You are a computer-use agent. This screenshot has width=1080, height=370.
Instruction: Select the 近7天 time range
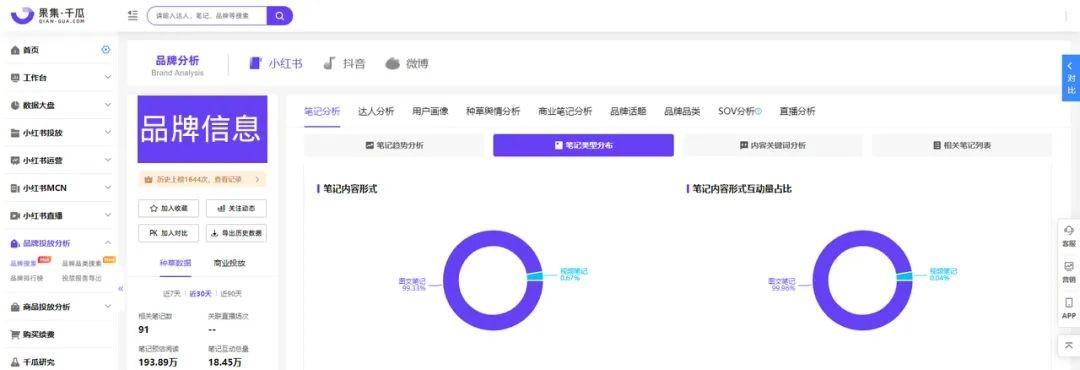[x=171, y=294]
